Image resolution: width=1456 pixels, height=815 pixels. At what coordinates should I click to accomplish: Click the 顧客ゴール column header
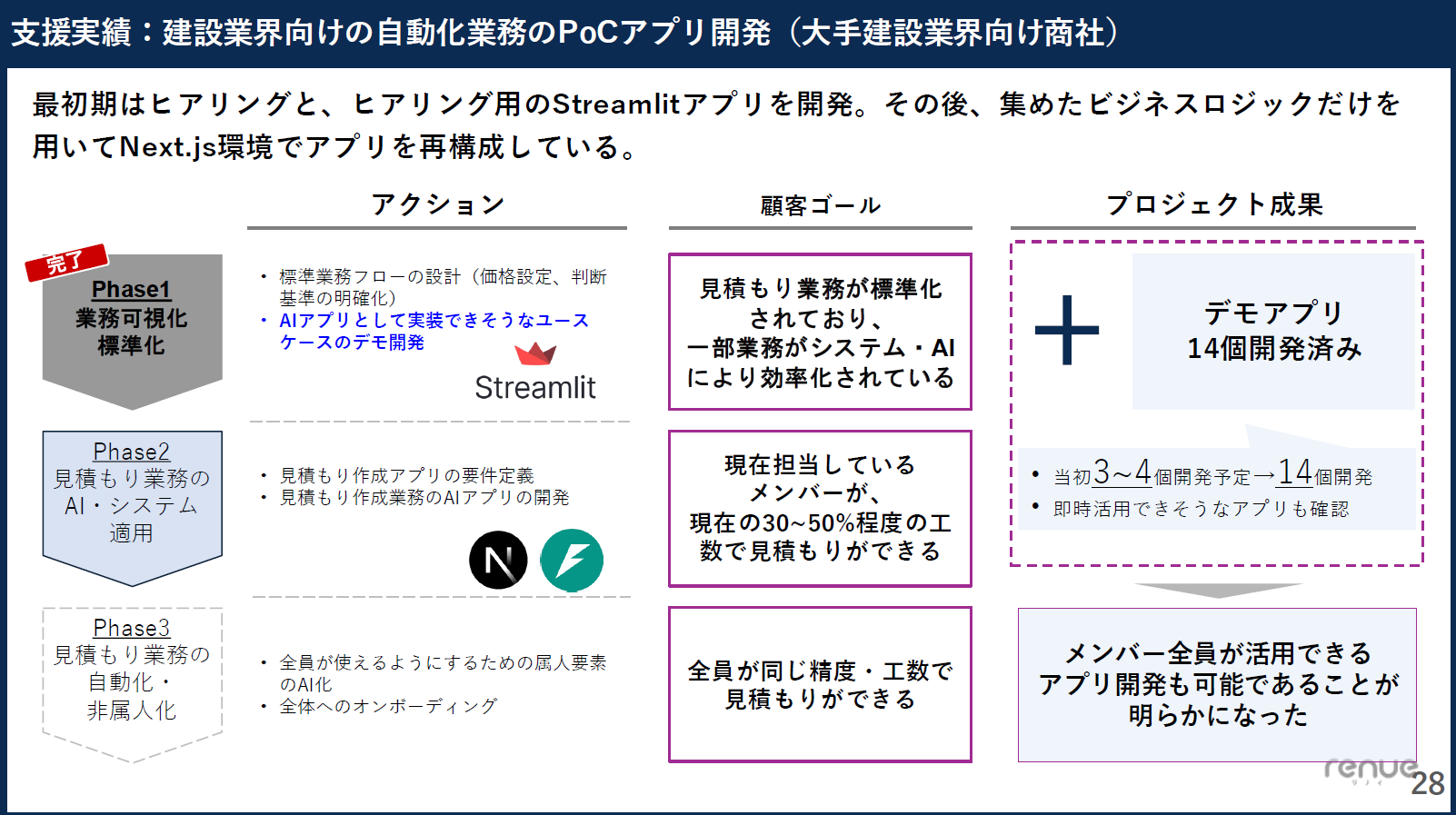pyautogui.click(x=821, y=205)
